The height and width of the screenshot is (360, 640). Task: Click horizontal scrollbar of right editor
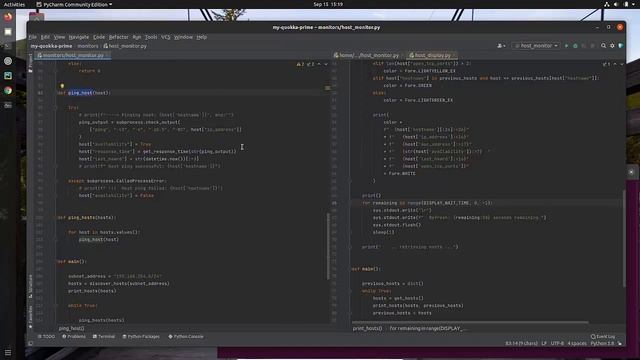pos(470,322)
